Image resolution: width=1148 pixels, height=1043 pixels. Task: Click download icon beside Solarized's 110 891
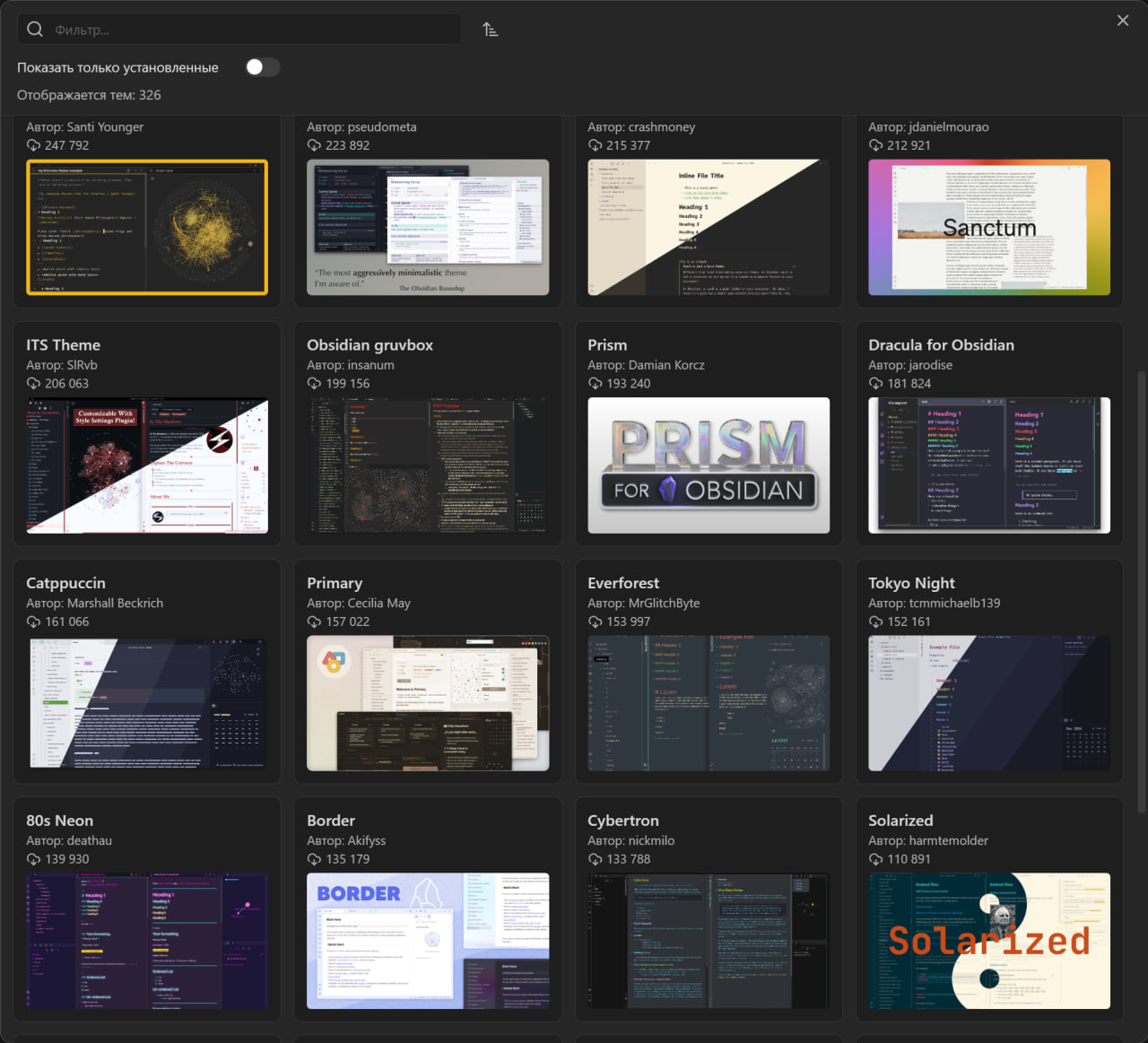tap(875, 859)
